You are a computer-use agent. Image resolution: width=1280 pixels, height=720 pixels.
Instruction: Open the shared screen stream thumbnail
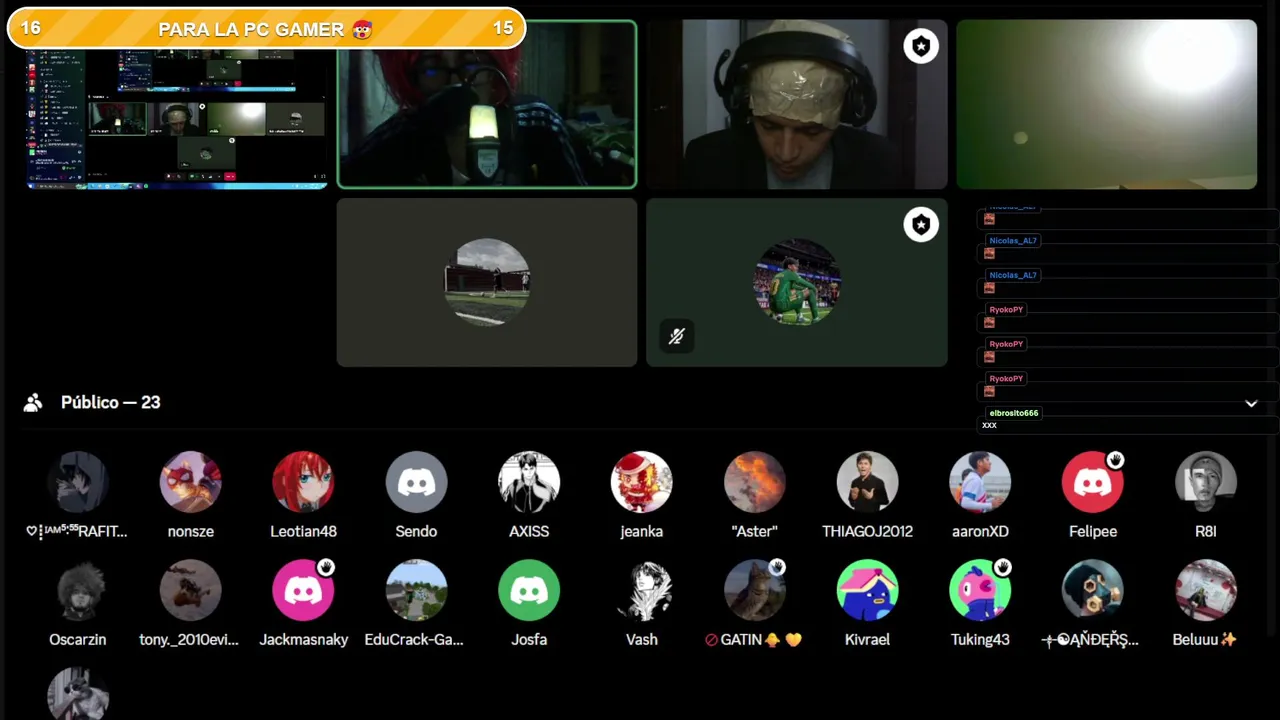click(177, 118)
